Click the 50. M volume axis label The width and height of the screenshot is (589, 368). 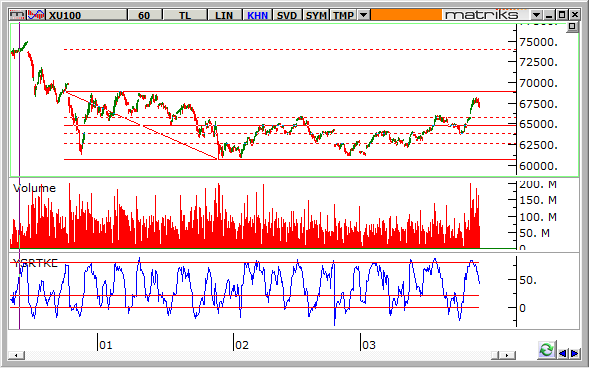[535, 233]
